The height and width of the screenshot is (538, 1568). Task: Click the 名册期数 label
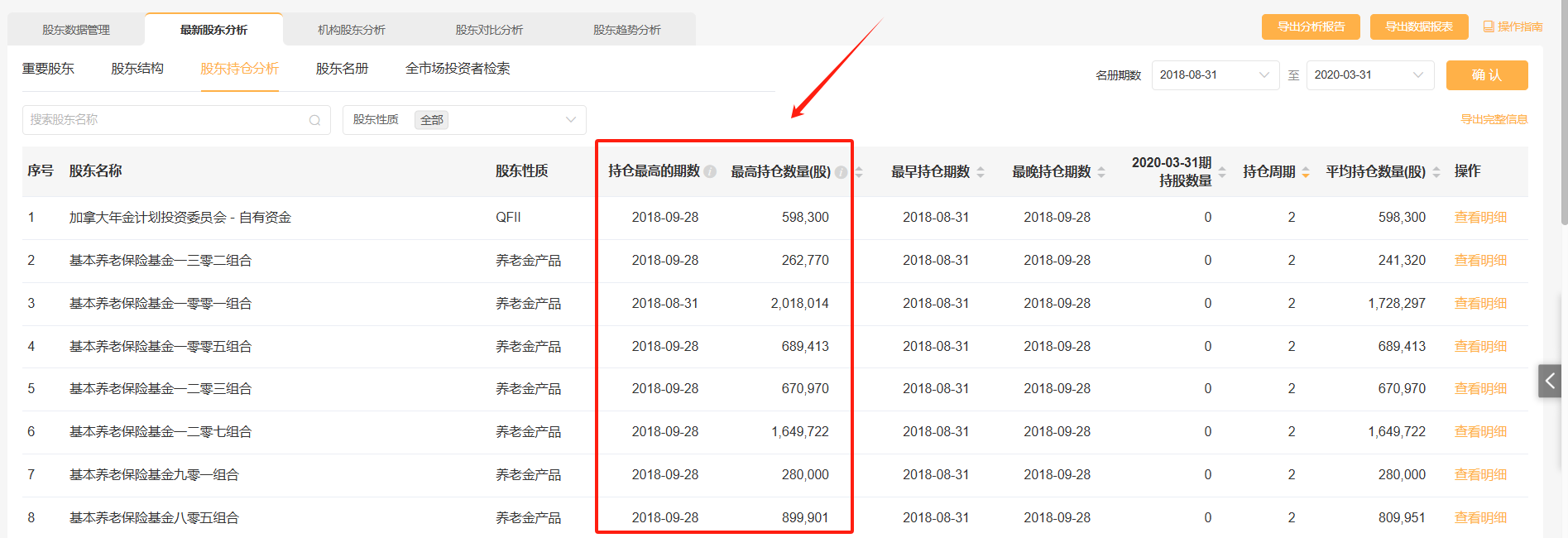click(1118, 75)
